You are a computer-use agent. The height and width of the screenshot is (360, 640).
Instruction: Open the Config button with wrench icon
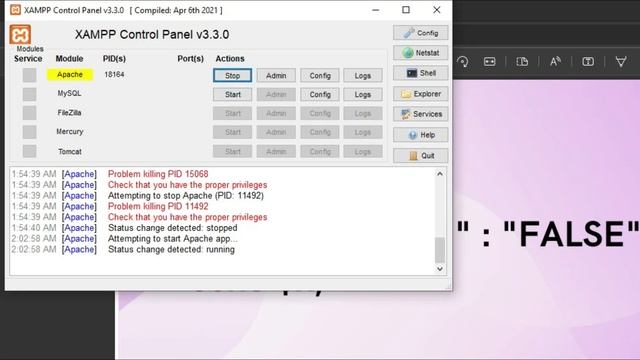pyautogui.click(x=420, y=33)
